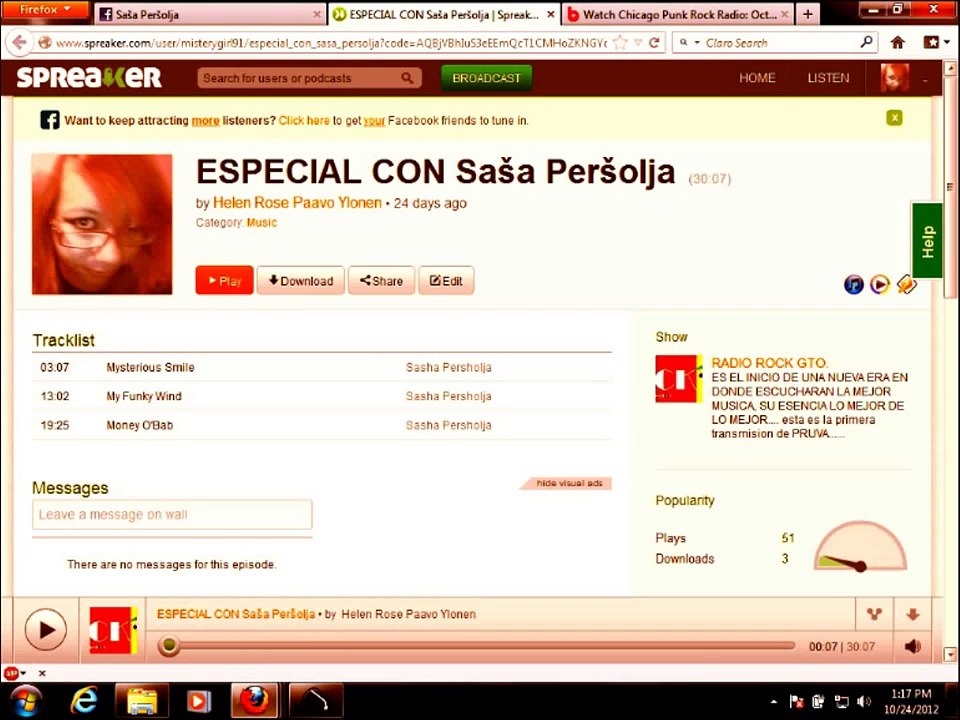Show hidden system tray icons
Image resolution: width=960 pixels, height=720 pixels.
(x=774, y=702)
